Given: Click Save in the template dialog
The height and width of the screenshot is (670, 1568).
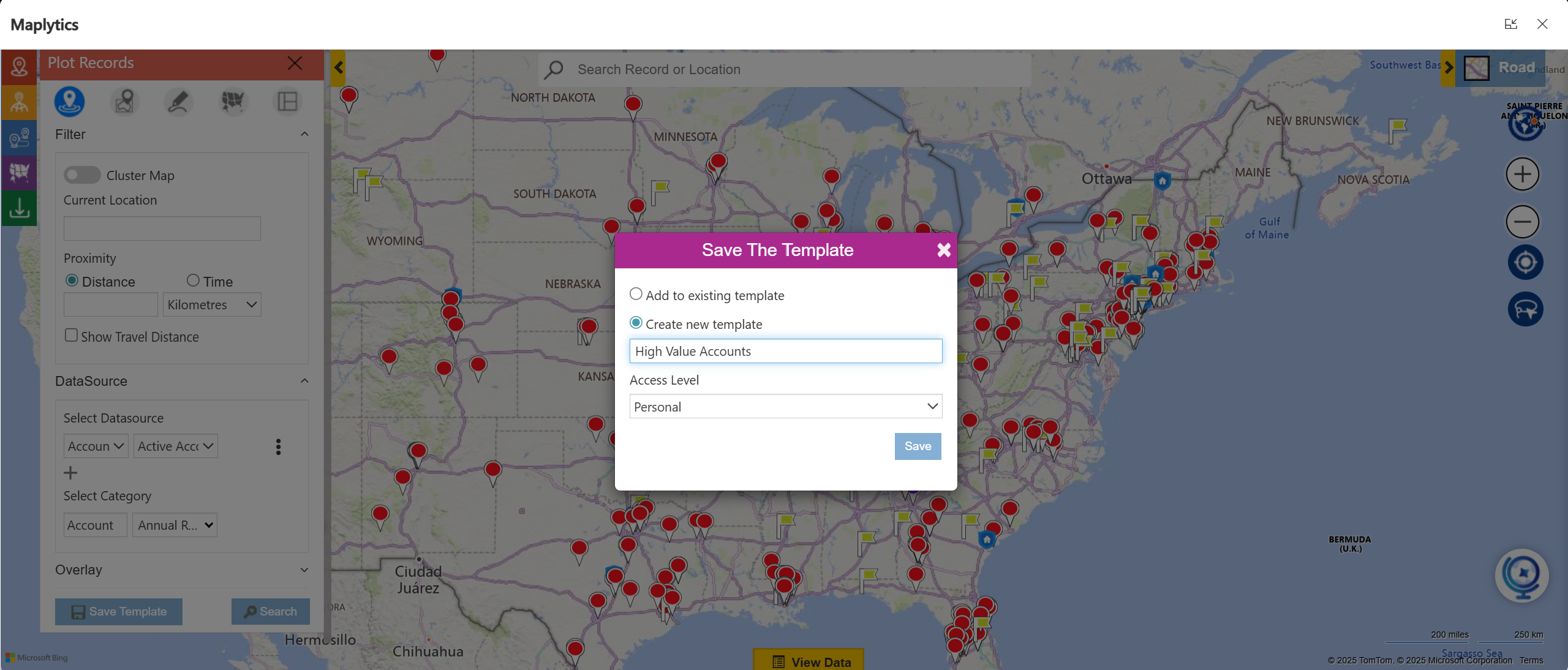Looking at the screenshot, I should (x=918, y=446).
